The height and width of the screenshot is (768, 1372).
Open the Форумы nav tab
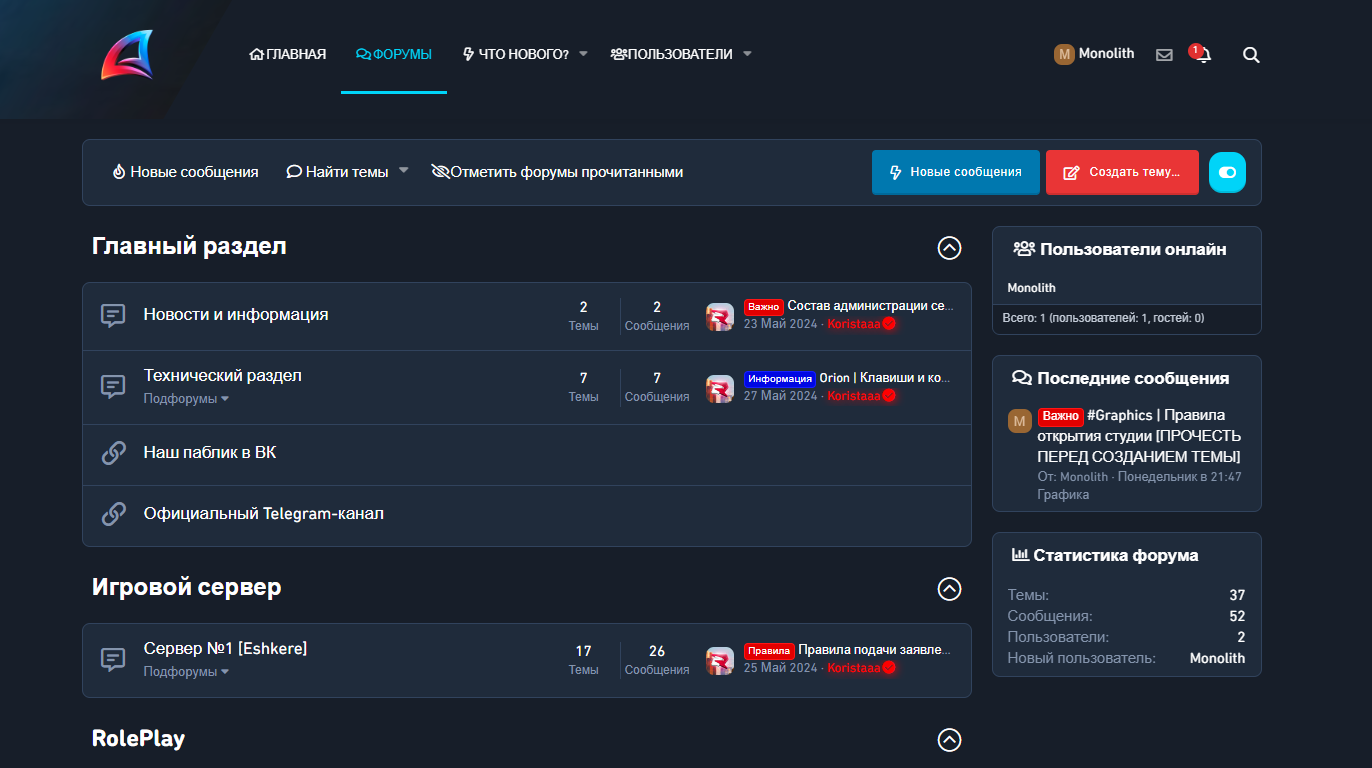click(x=394, y=54)
